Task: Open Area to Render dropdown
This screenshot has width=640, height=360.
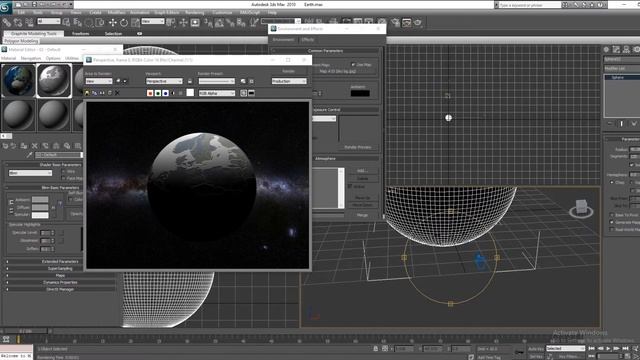Action: click(x=98, y=81)
